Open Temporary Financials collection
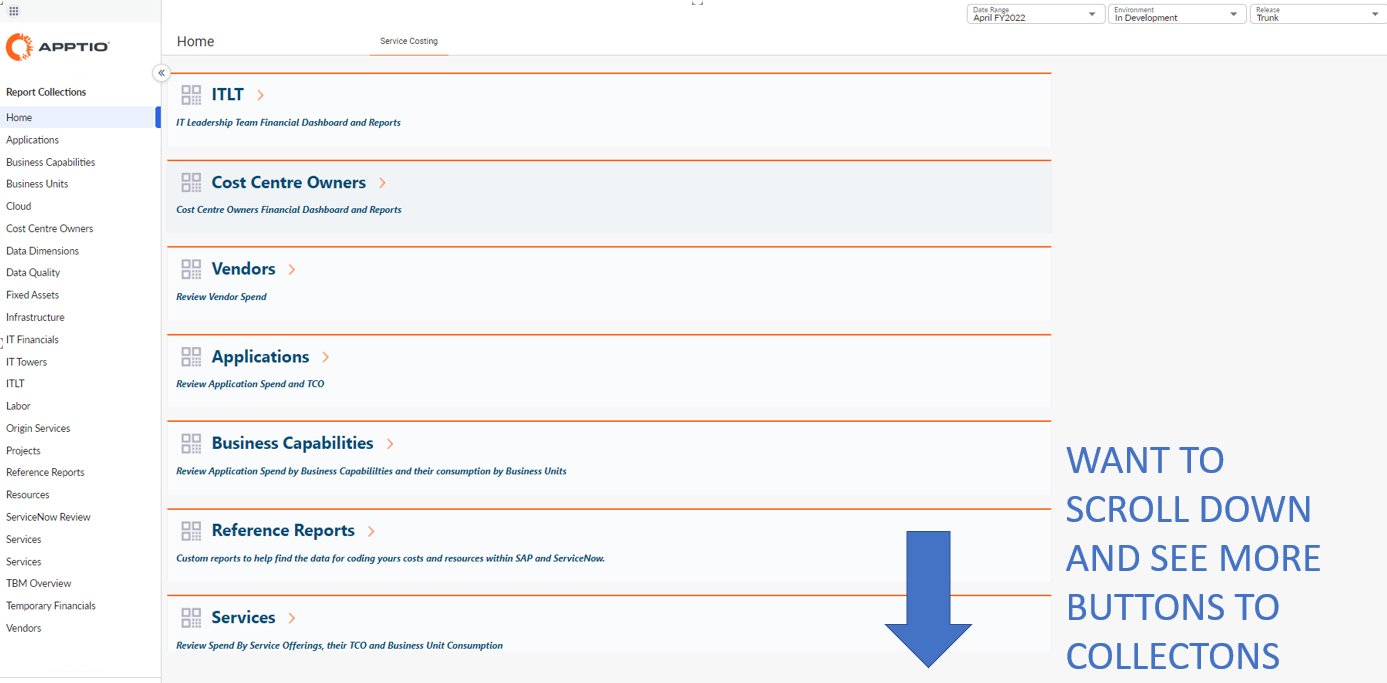 [51, 606]
